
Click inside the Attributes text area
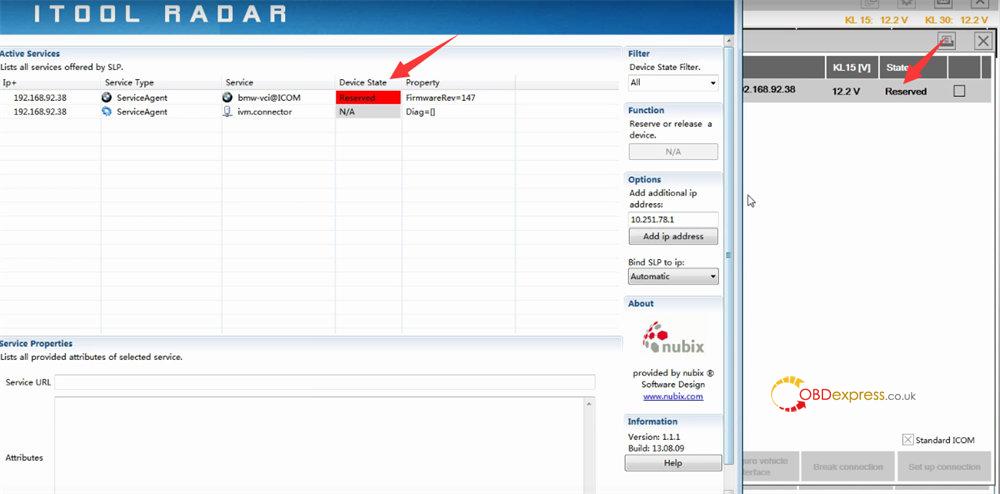click(x=319, y=445)
